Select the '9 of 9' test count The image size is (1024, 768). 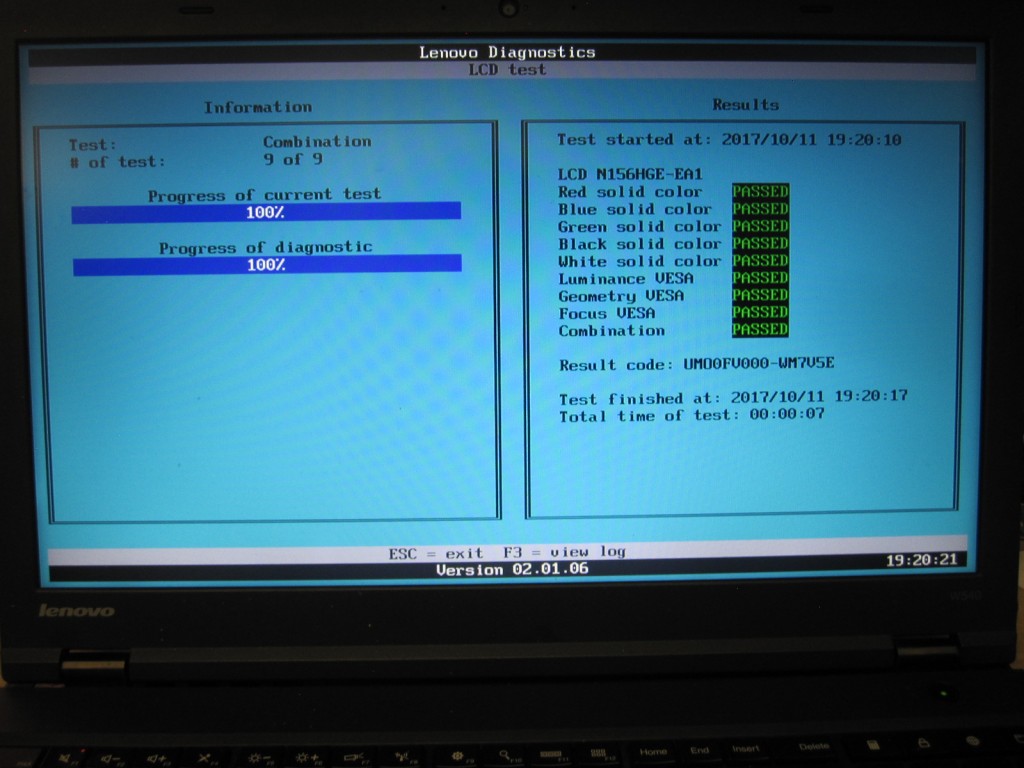pos(293,159)
